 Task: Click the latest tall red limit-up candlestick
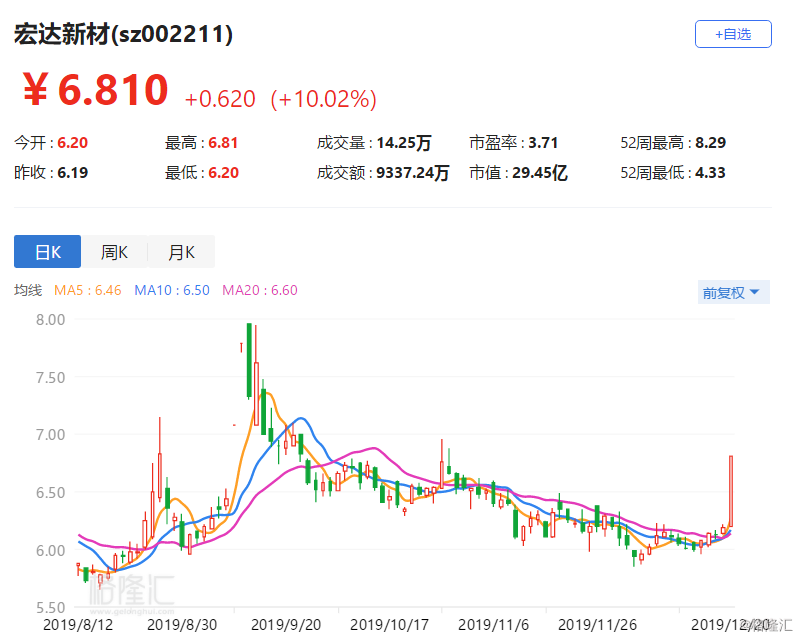pyautogui.click(x=731, y=491)
